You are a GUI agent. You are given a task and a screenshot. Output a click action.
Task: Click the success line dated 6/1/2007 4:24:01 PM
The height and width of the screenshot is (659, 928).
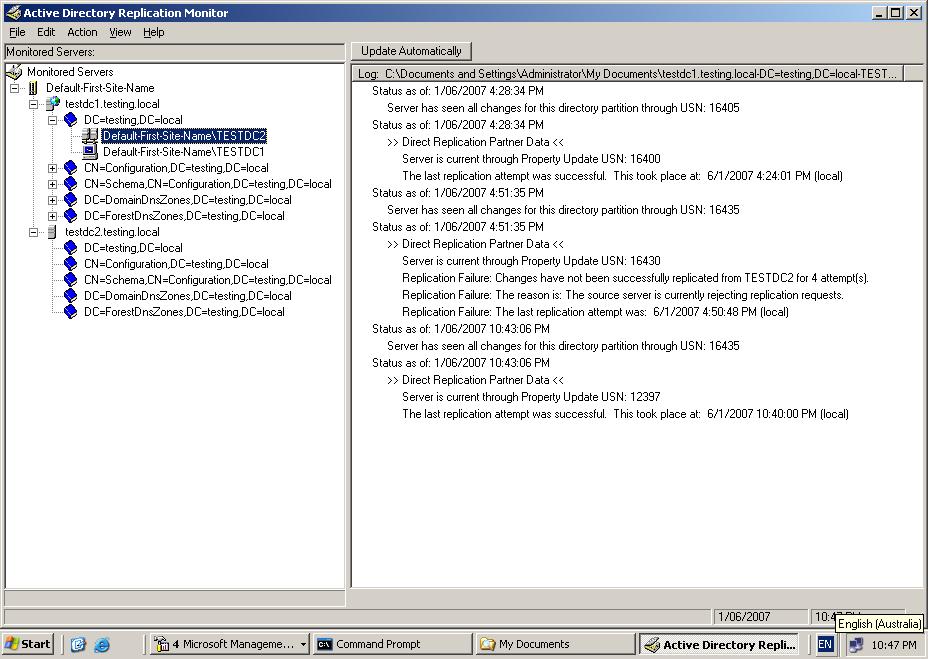pyautogui.click(x=623, y=176)
